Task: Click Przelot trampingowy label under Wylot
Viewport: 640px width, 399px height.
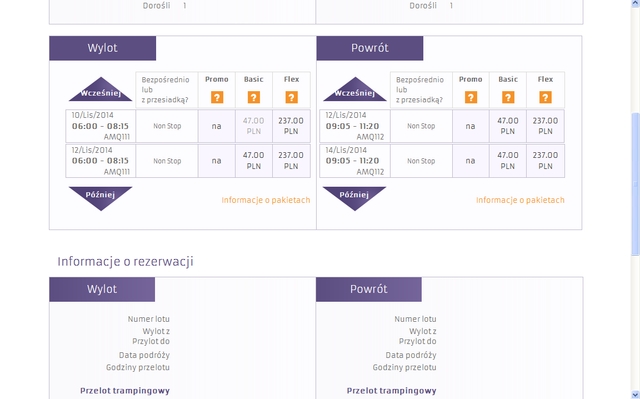Action: click(x=125, y=390)
